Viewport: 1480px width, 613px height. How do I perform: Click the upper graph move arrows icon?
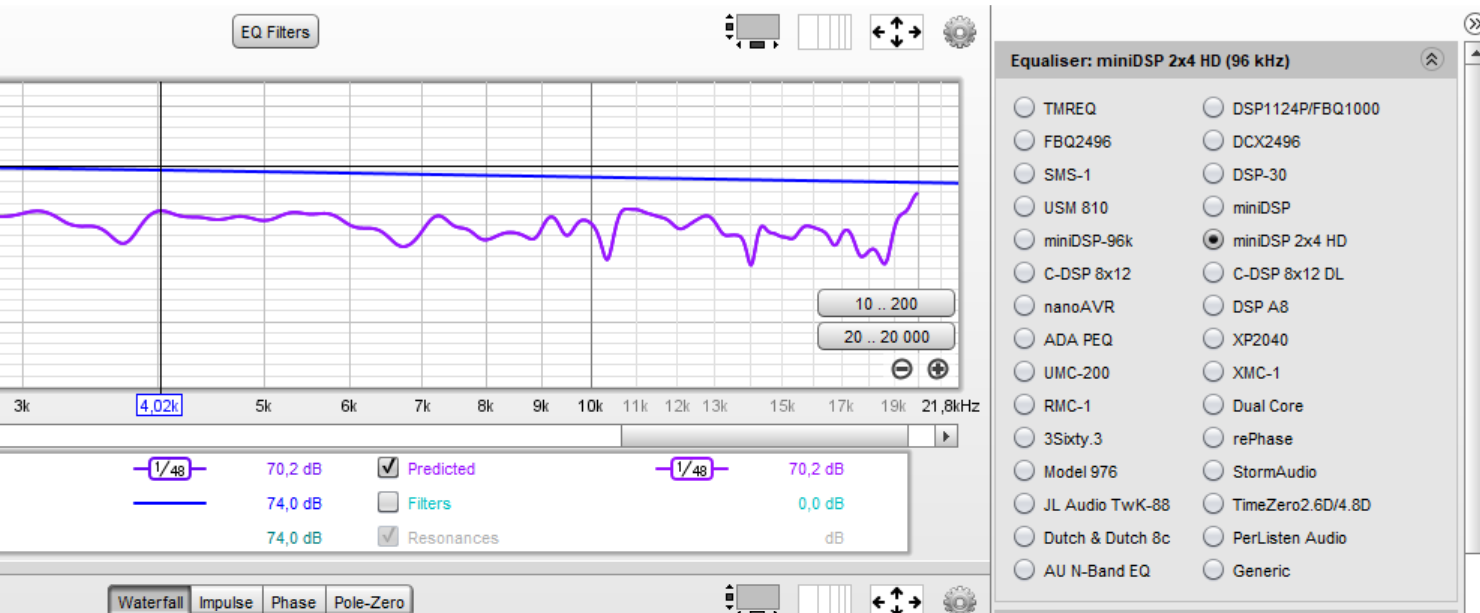(x=896, y=32)
